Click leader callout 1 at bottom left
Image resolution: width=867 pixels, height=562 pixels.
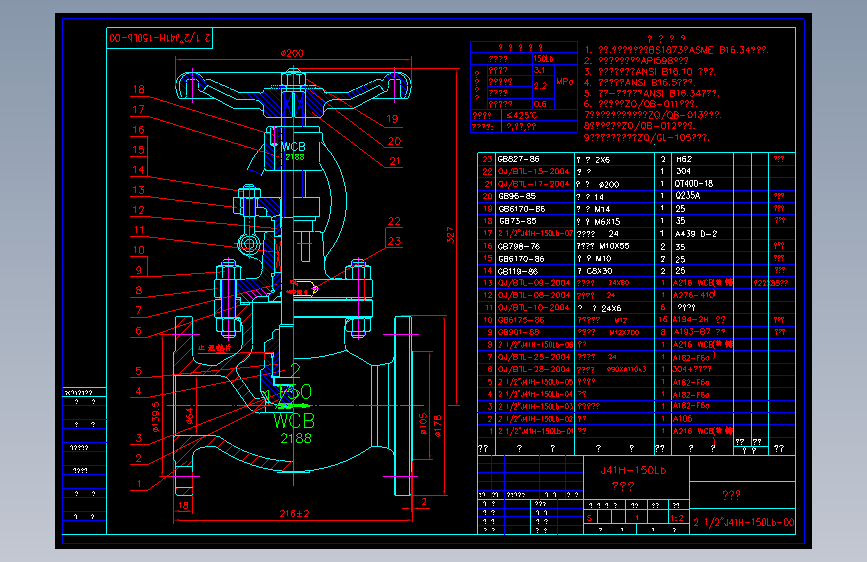pos(139,483)
